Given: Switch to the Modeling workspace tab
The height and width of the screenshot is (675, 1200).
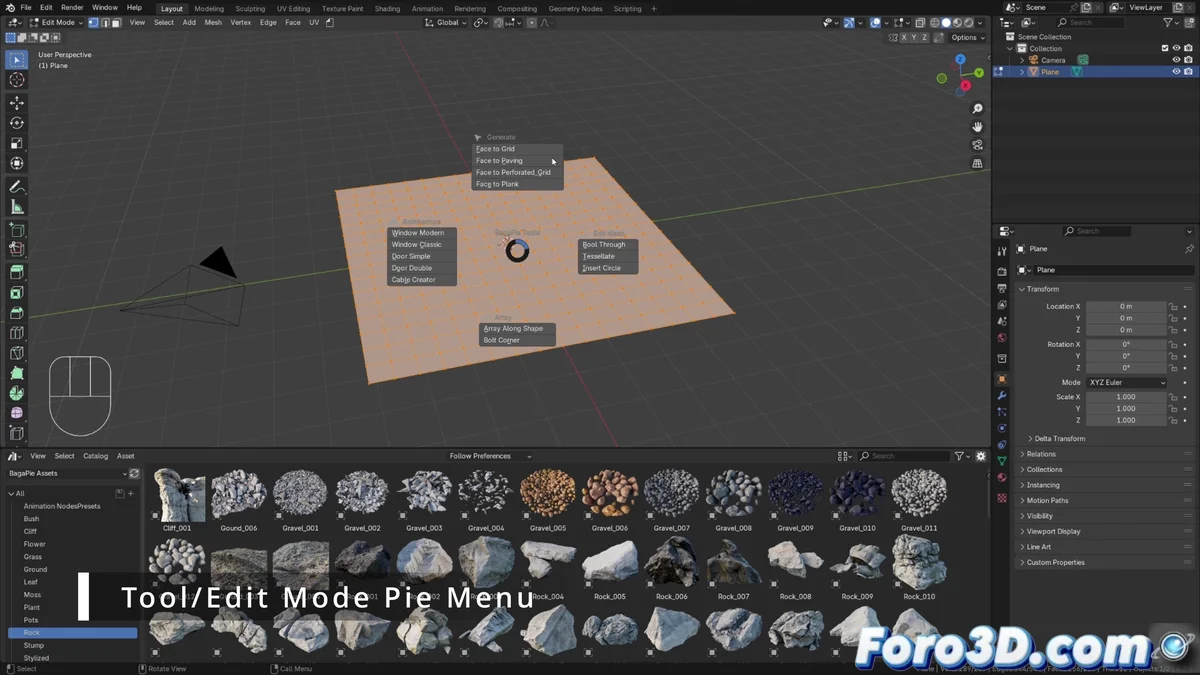Looking at the screenshot, I should [x=209, y=8].
